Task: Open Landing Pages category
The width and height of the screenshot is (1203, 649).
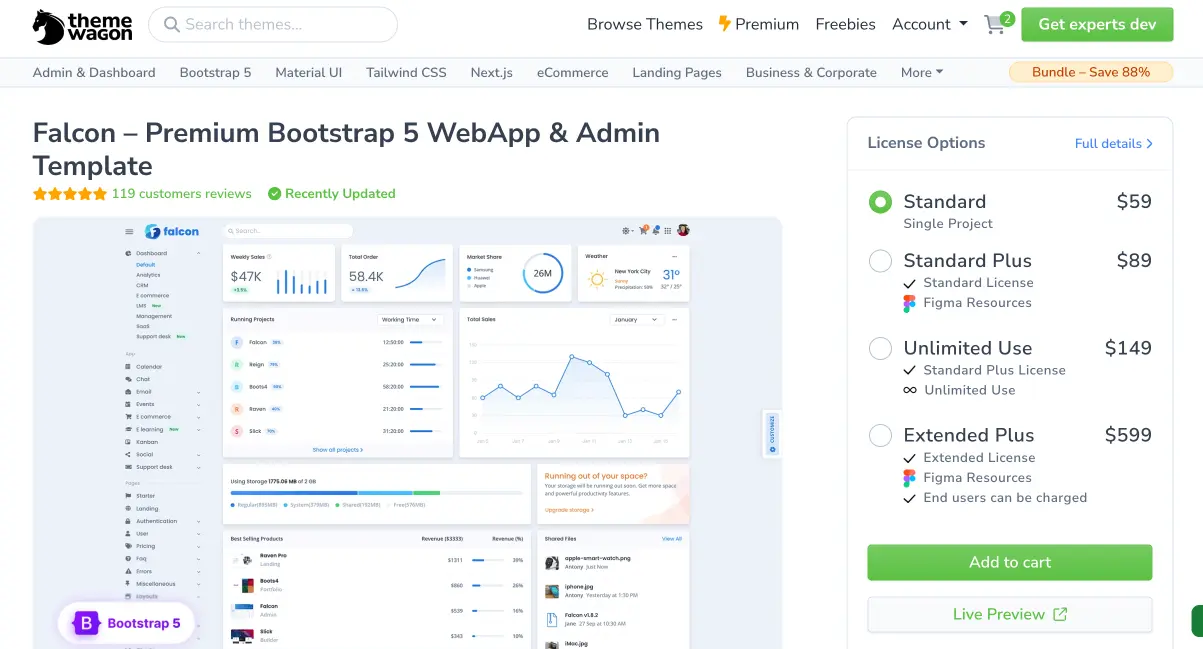Action: (x=677, y=72)
